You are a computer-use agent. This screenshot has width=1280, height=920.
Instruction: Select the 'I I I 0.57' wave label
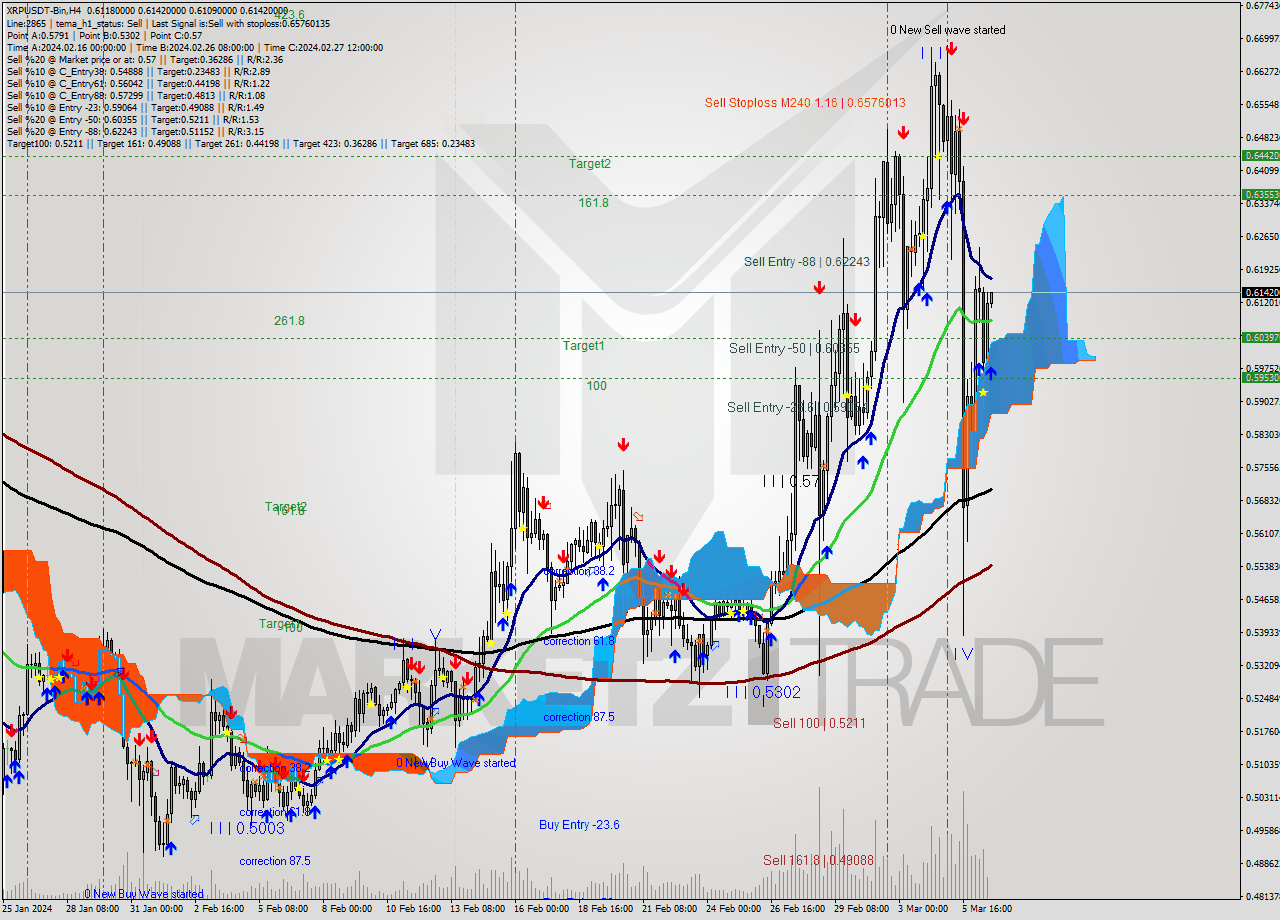tap(791, 482)
